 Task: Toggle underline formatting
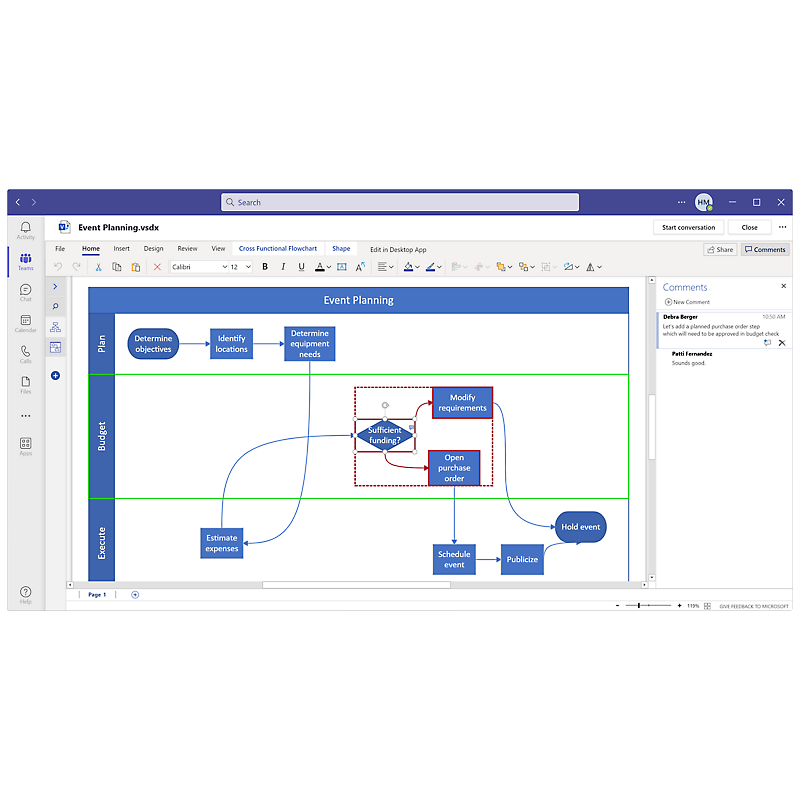click(x=302, y=266)
